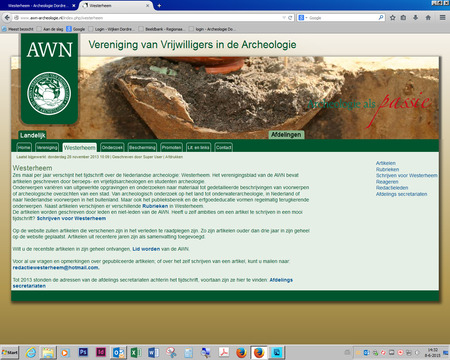450x360 pixels.
Task: Select the Landelijk section tab
Action: [x=32, y=135]
